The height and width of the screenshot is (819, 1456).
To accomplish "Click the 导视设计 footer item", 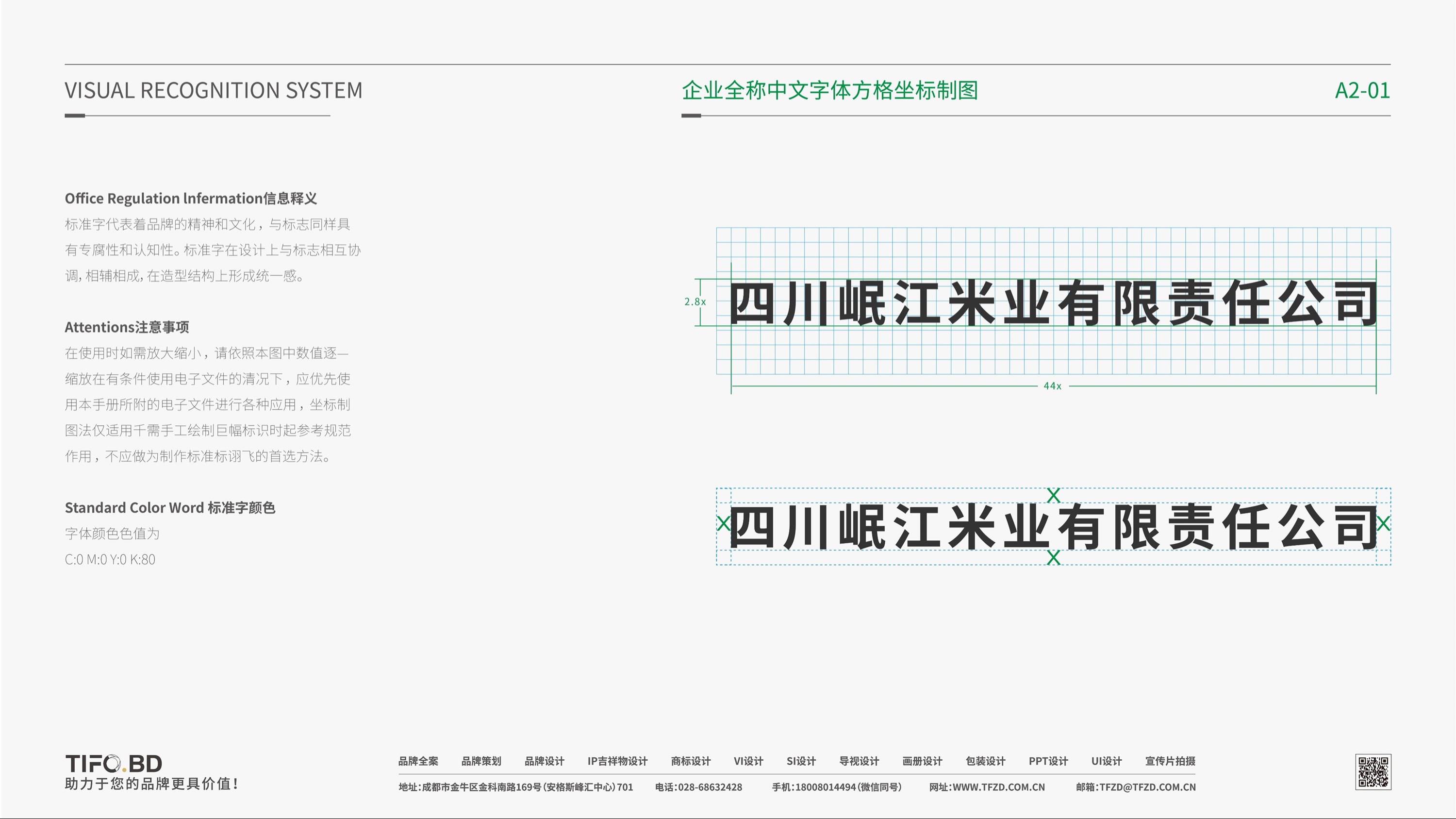I will pos(859,761).
